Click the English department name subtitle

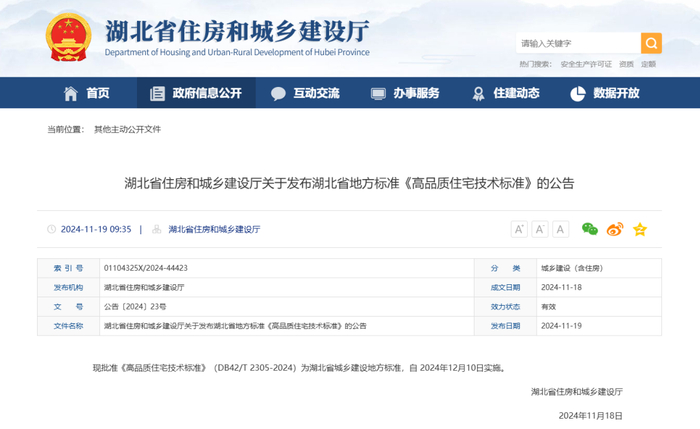(x=237, y=52)
